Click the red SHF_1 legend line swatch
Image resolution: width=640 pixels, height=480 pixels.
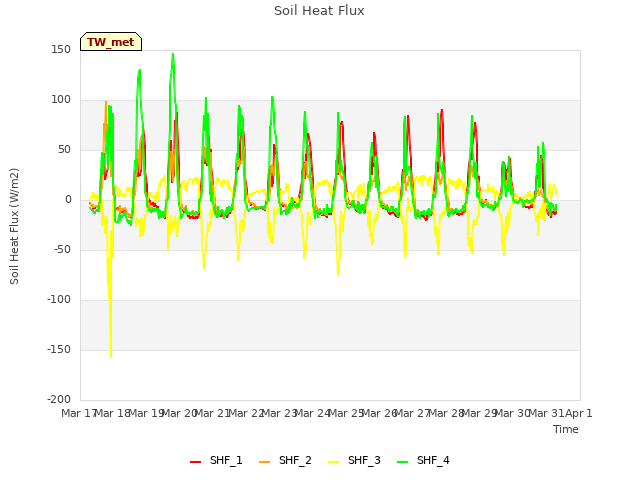[196, 462]
